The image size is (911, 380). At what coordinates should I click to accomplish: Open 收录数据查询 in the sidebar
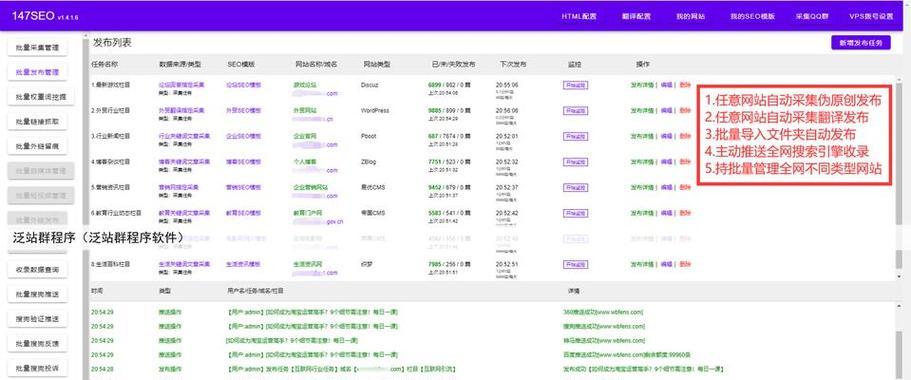(37, 270)
